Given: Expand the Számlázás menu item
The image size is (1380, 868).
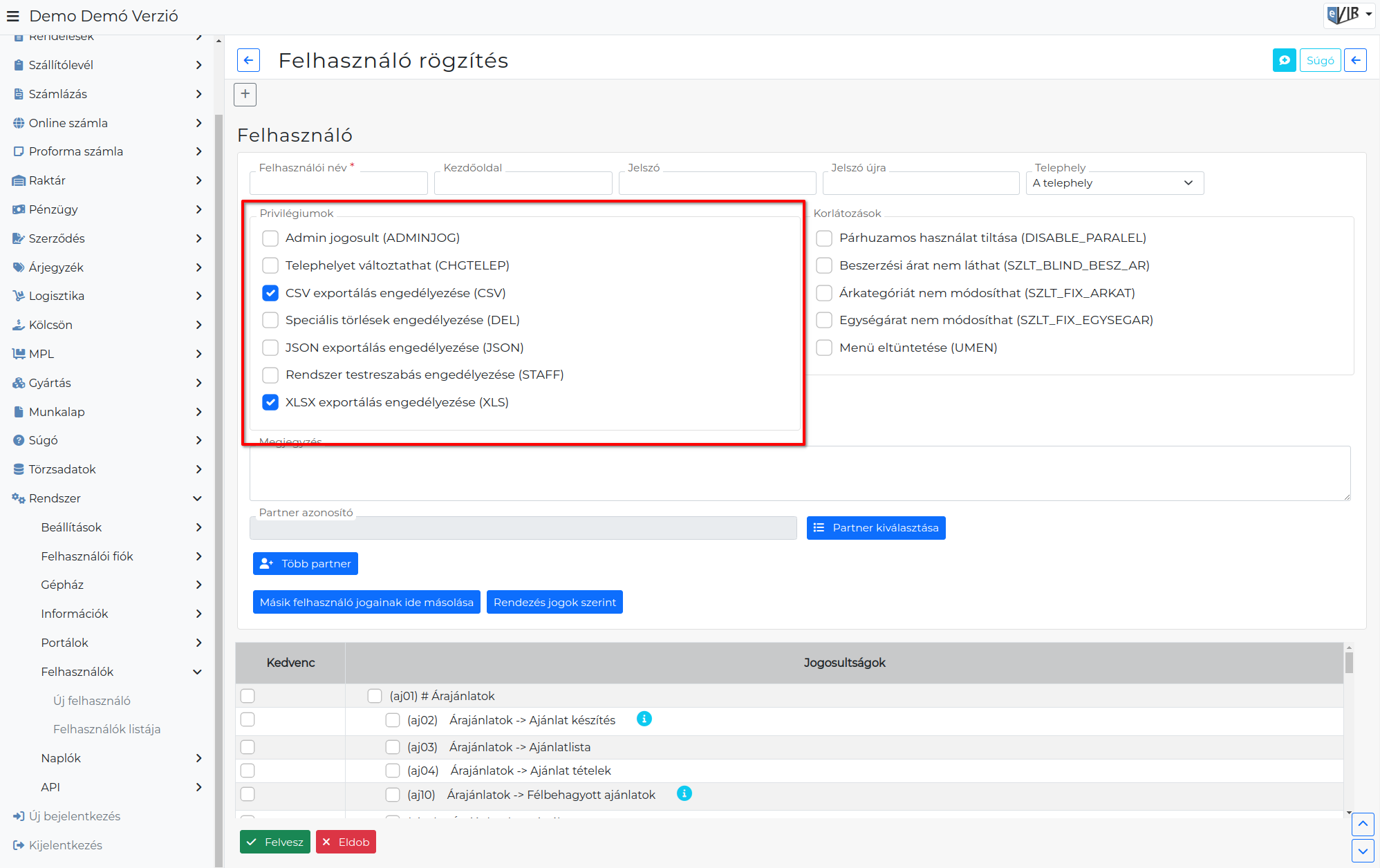Looking at the screenshot, I should 107,94.
